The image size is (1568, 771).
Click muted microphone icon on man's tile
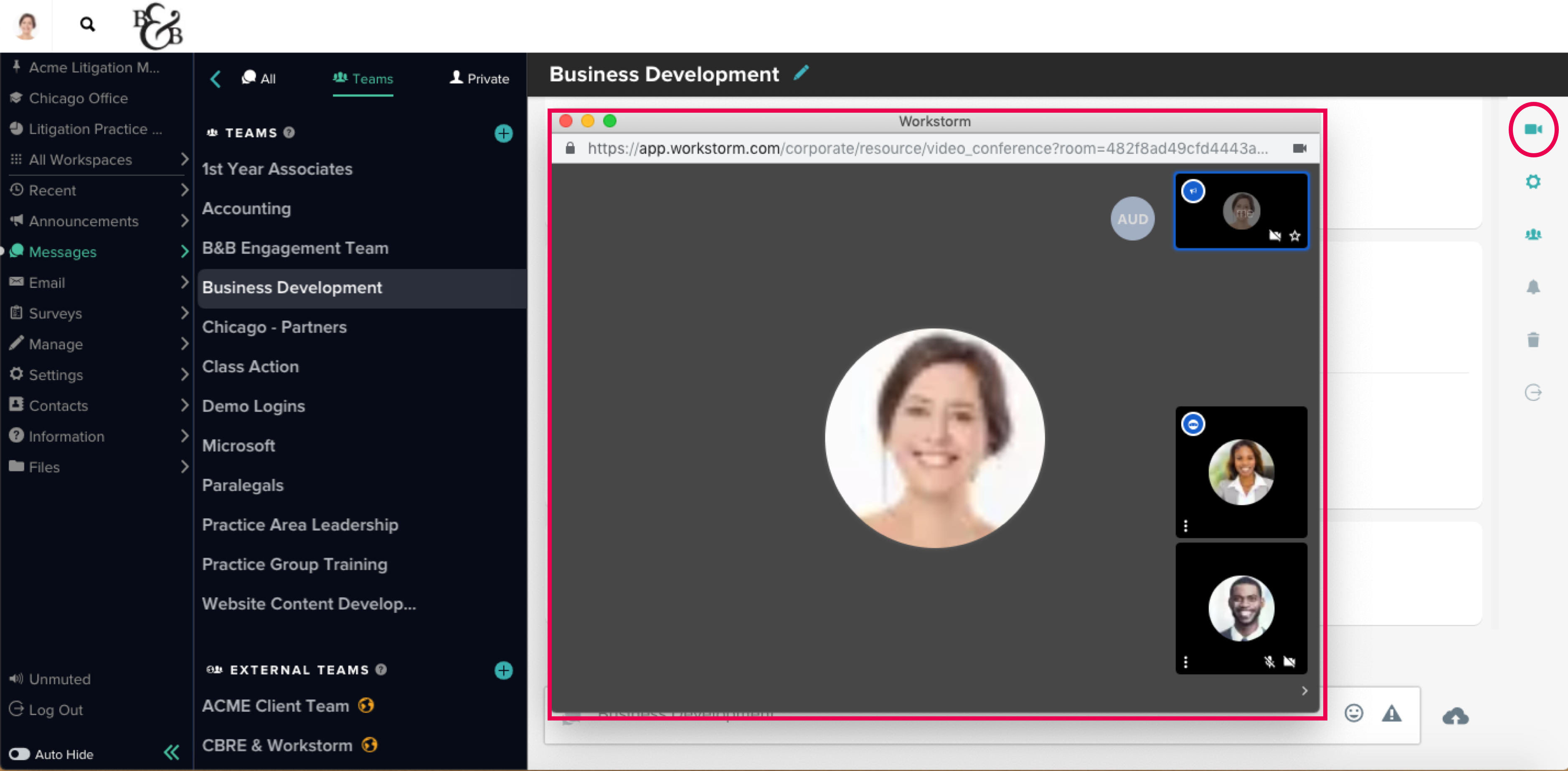(1269, 662)
